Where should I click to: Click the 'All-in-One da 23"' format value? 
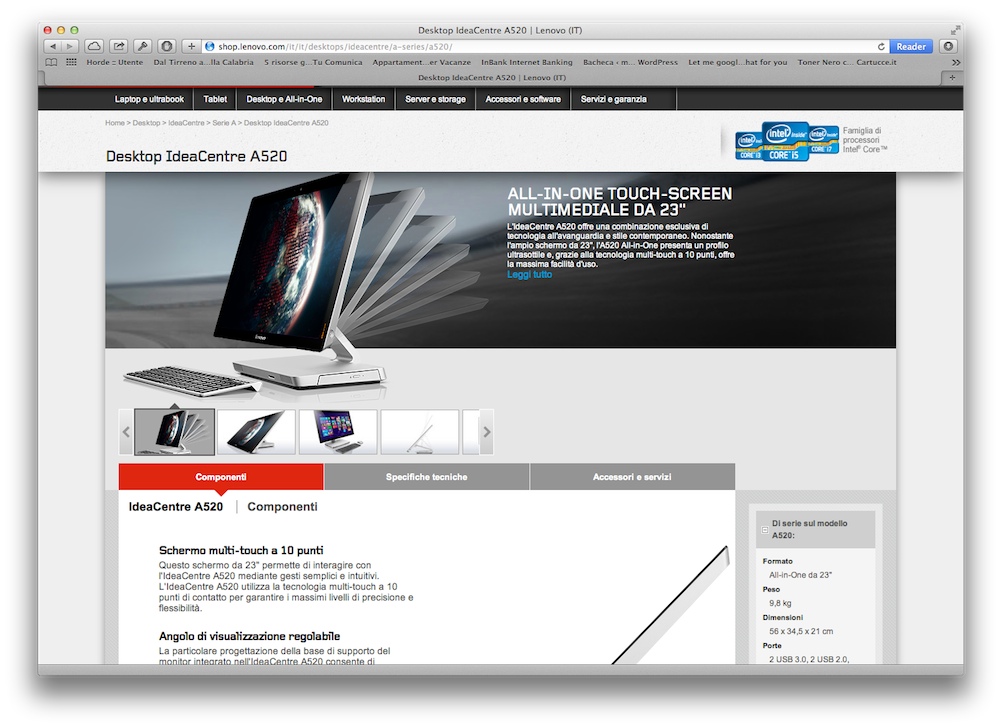(801, 575)
